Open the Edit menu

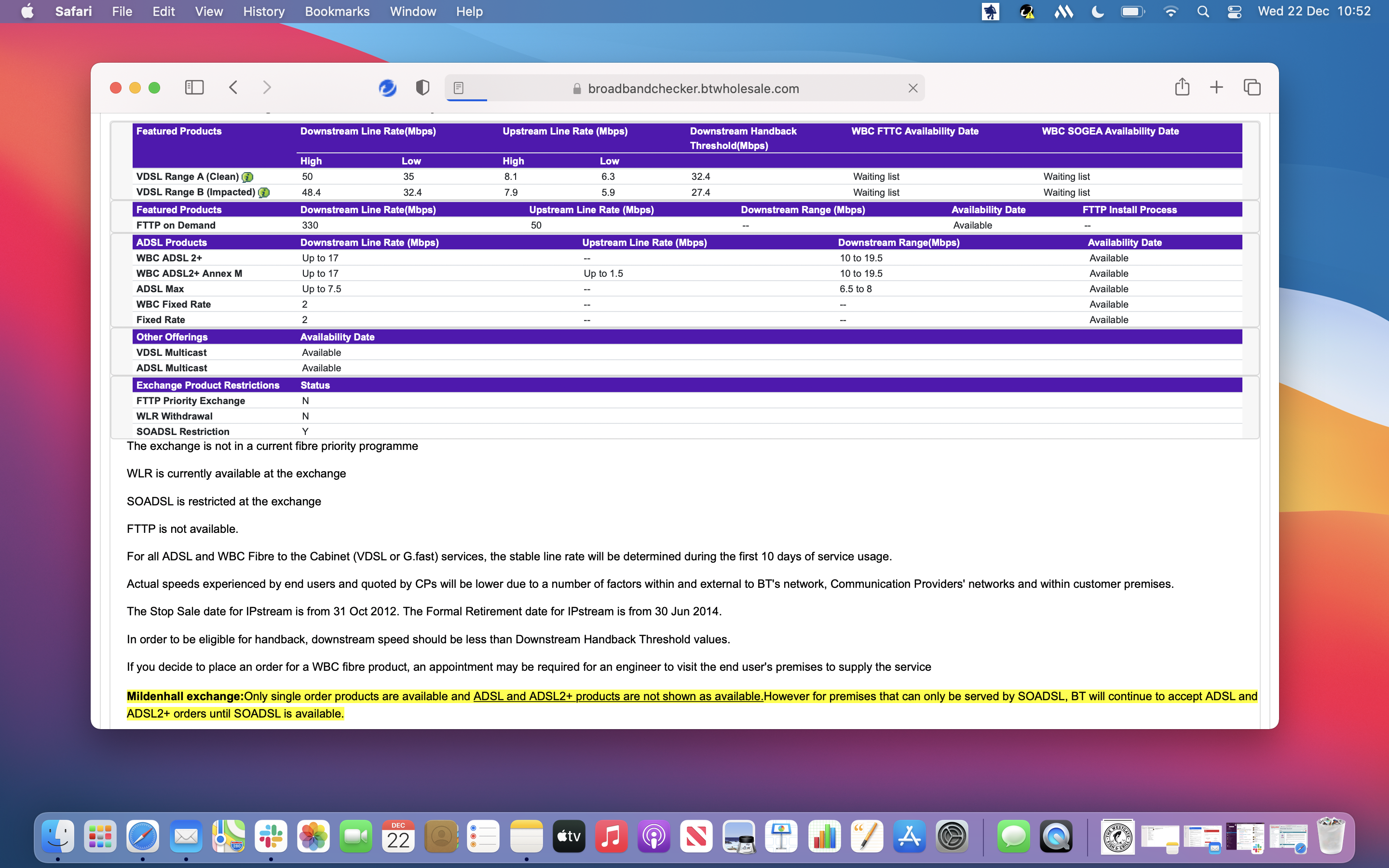click(x=163, y=12)
